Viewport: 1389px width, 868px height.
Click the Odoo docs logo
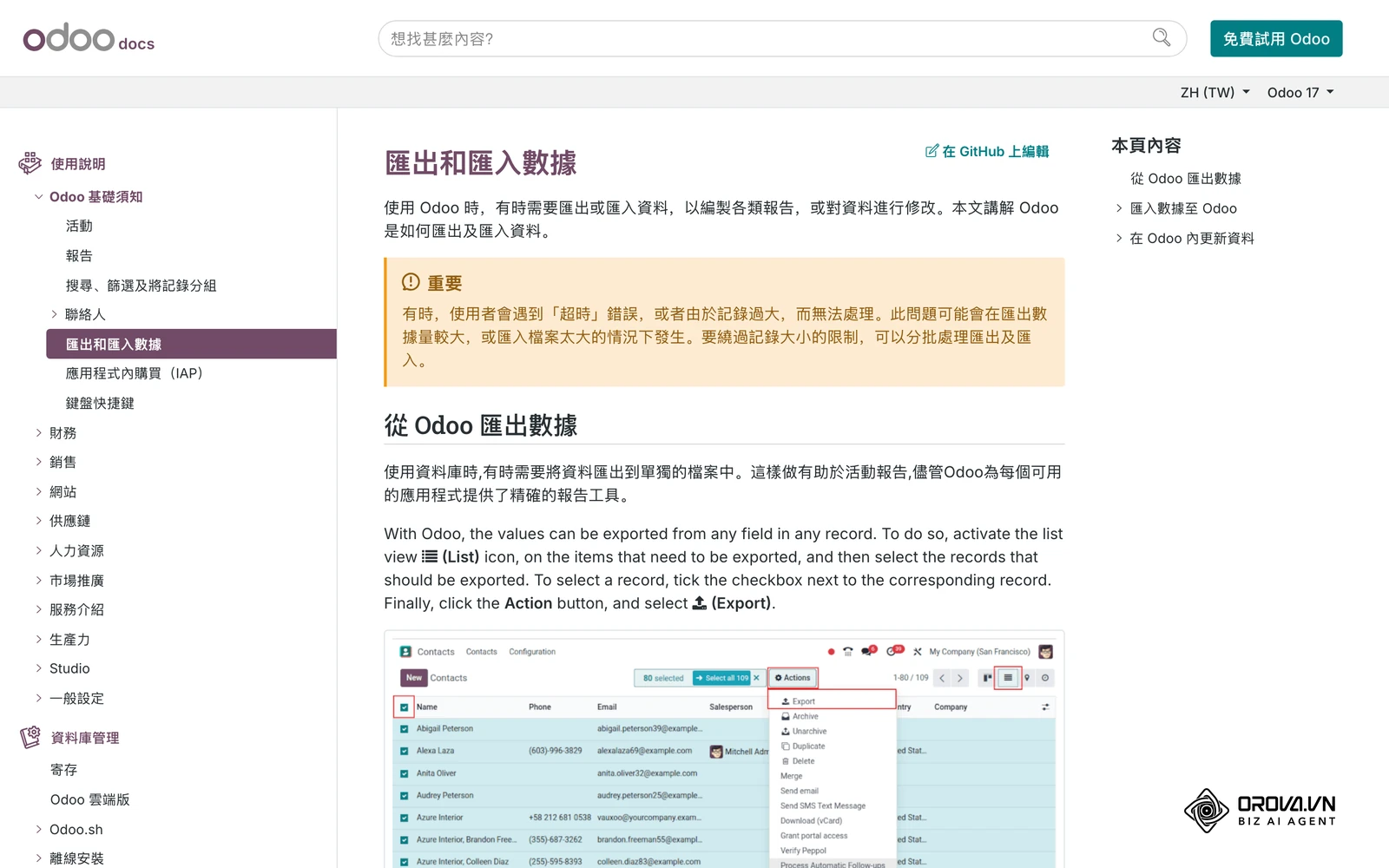pos(89,38)
